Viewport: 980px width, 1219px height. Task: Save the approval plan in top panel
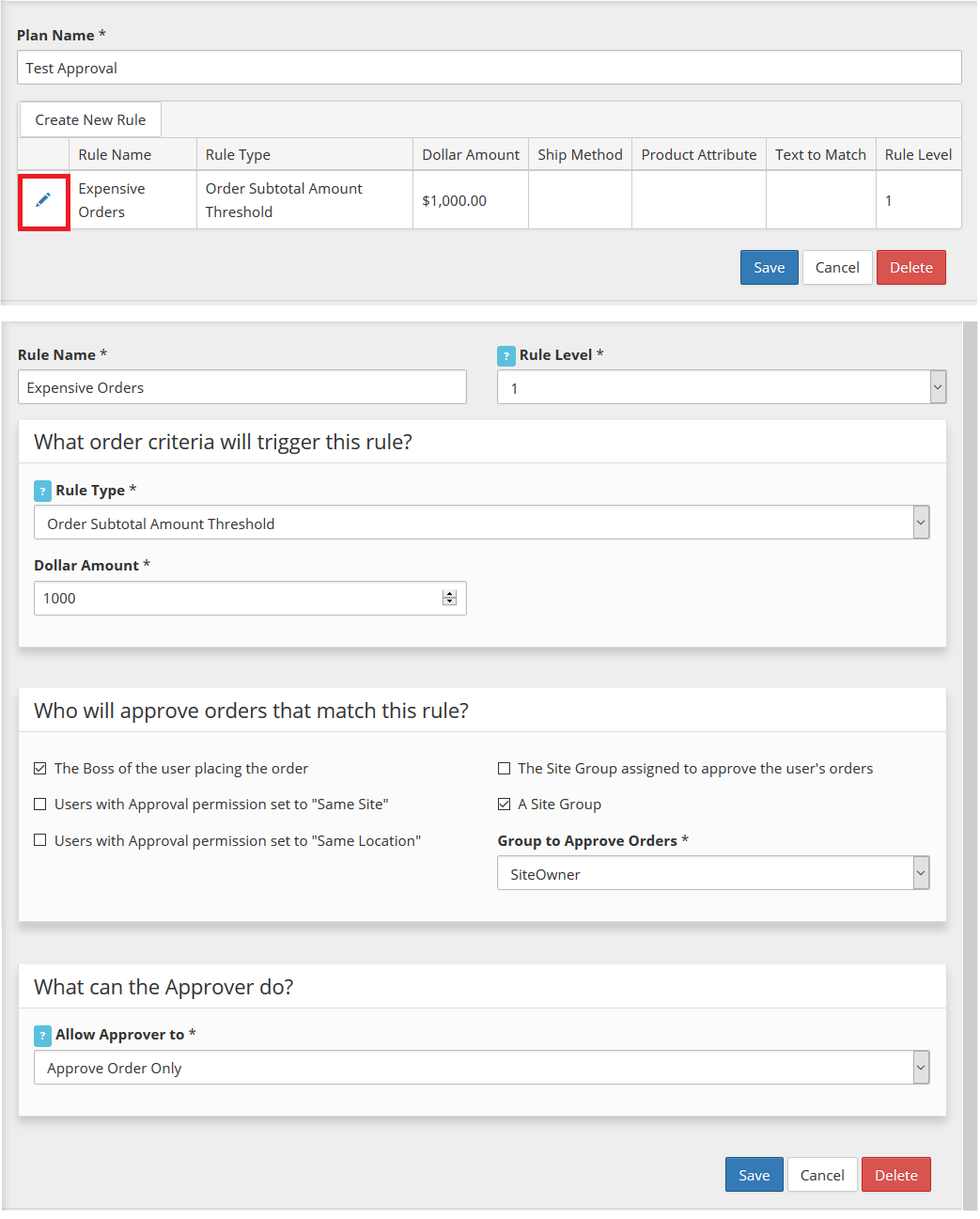pyautogui.click(x=769, y=268)
